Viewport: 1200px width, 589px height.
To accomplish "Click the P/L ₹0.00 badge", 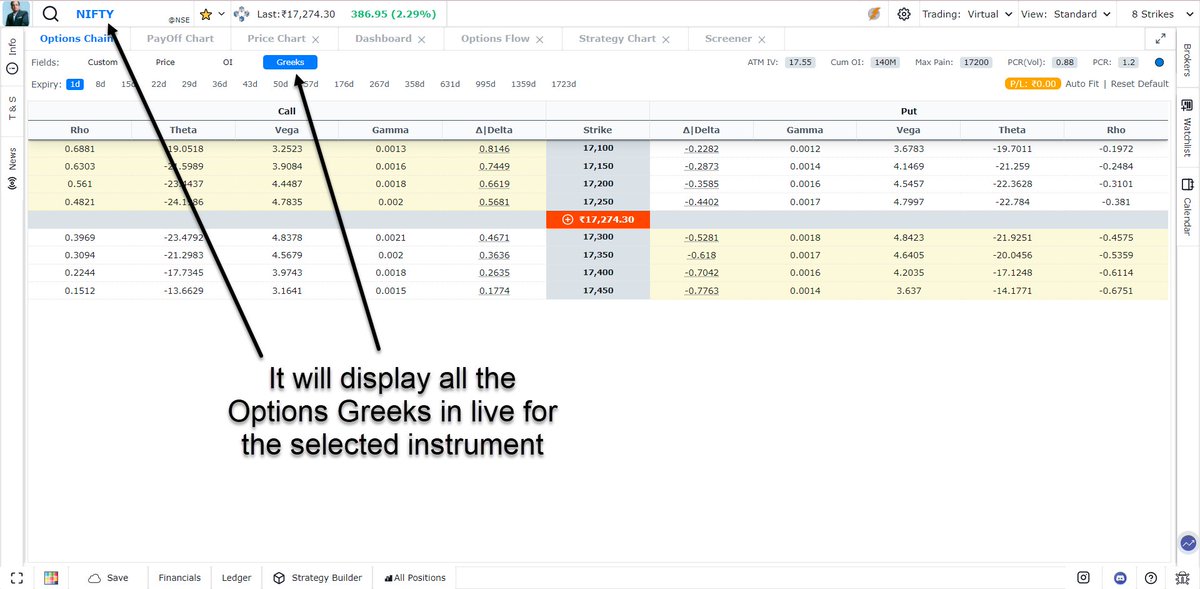I will click(1033, 84).
